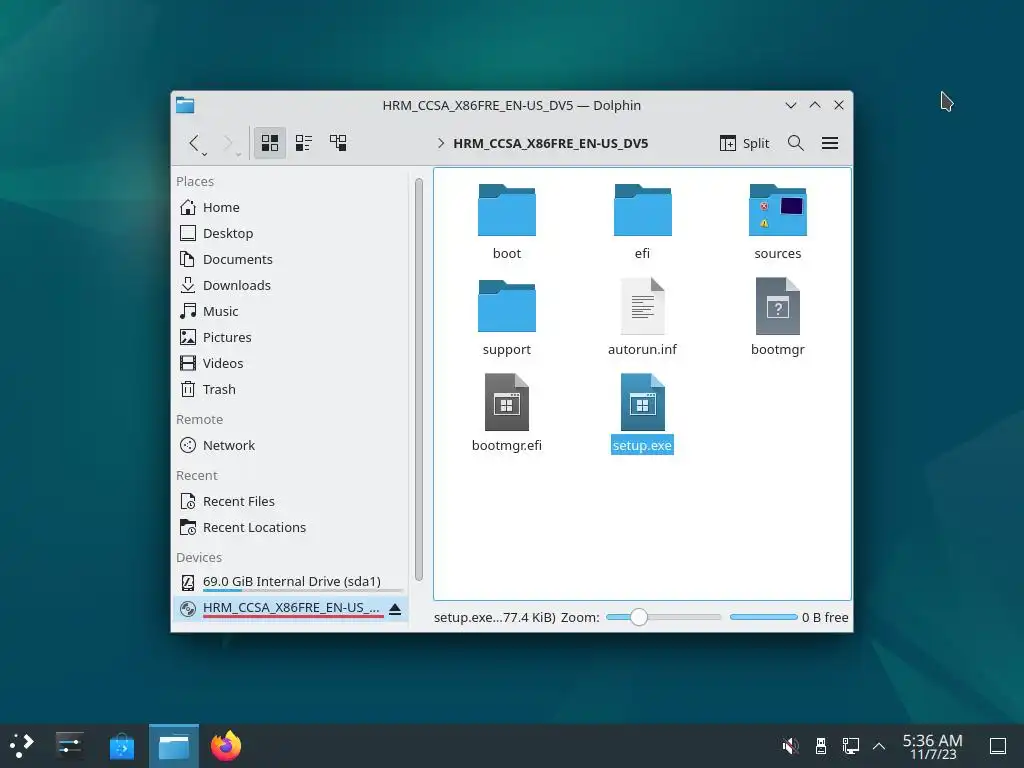Launch Firefox from the taskbar
The height and width of the screenshot is (768, 1024).
[x=226, y=746]
